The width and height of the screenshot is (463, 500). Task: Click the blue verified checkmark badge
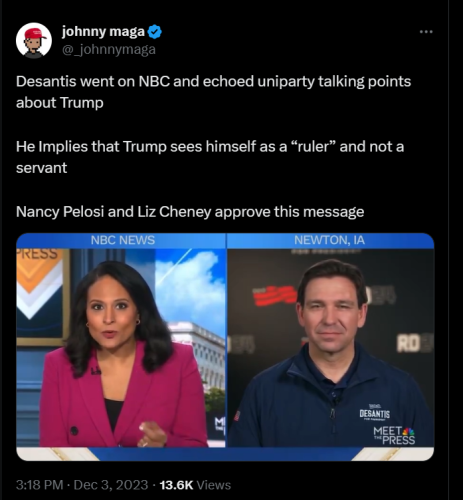[155, 32]
